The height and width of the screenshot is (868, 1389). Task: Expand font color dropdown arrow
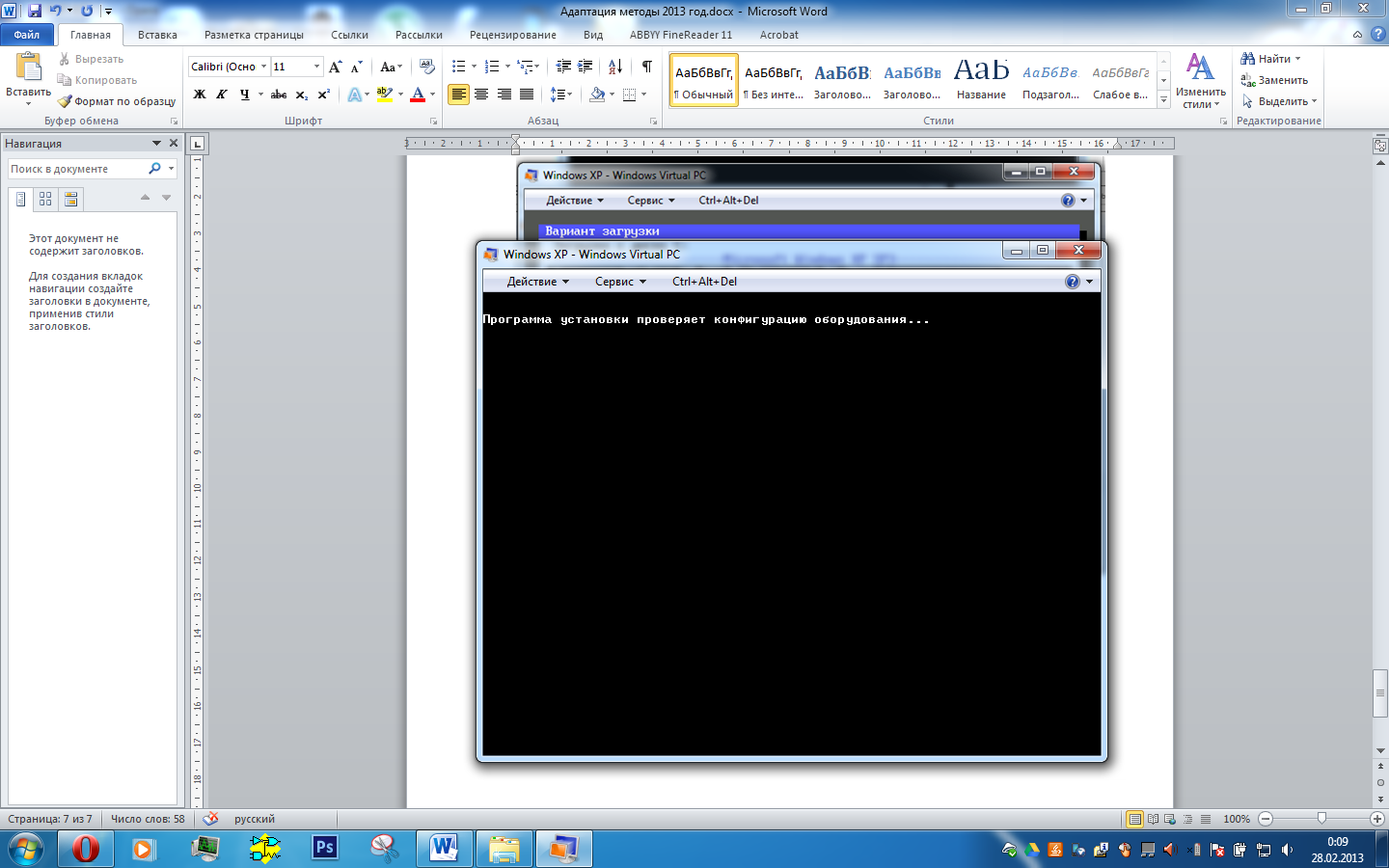432,95
